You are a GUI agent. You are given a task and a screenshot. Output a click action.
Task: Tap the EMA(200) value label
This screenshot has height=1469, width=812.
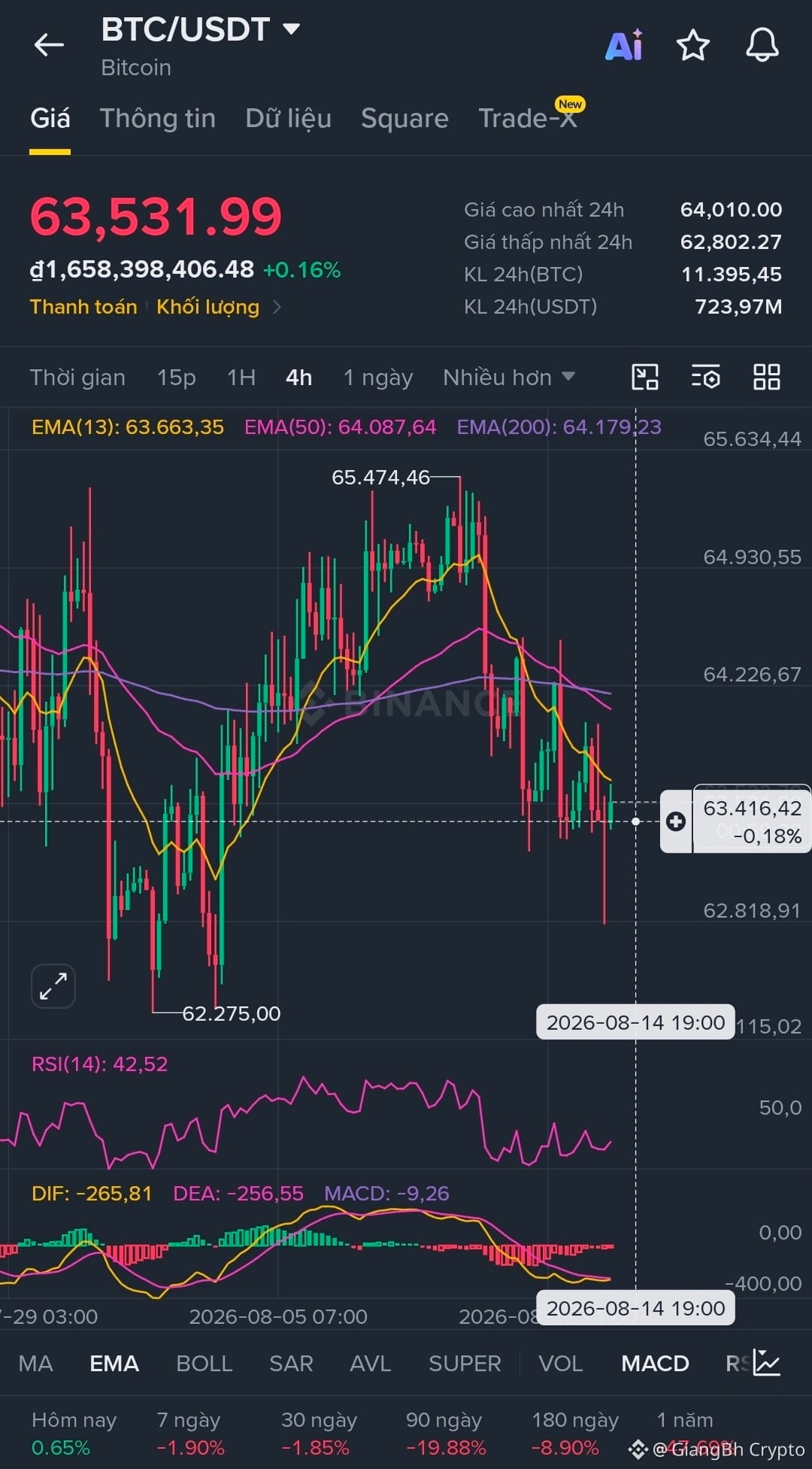pyautogui.click(x=559, y=427)
